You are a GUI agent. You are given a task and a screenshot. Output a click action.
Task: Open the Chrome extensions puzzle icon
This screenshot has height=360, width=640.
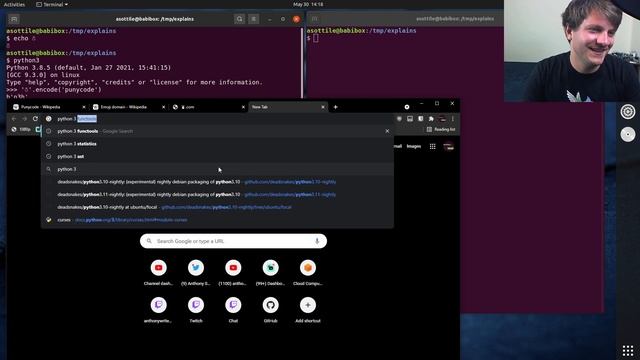[431, 119]
